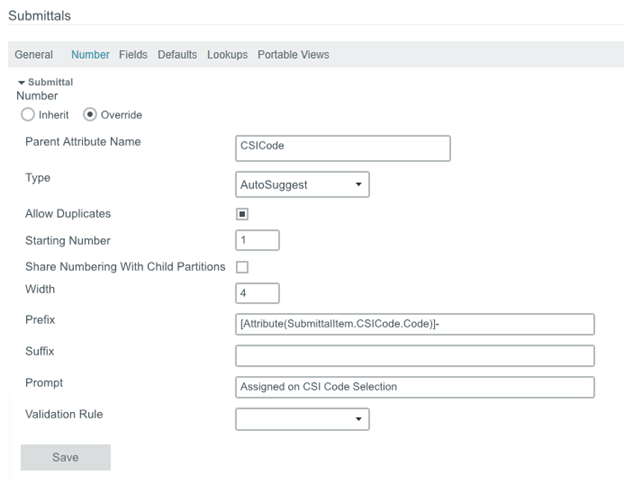Open the Portable Views tab
The height and width of the screenshot is (484, 624).
293,54
